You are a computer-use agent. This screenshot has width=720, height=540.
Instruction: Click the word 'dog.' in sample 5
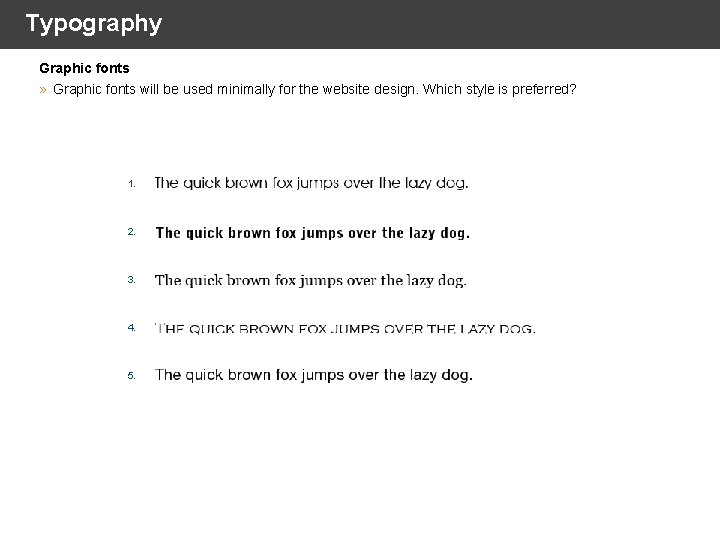click(457, 376)
